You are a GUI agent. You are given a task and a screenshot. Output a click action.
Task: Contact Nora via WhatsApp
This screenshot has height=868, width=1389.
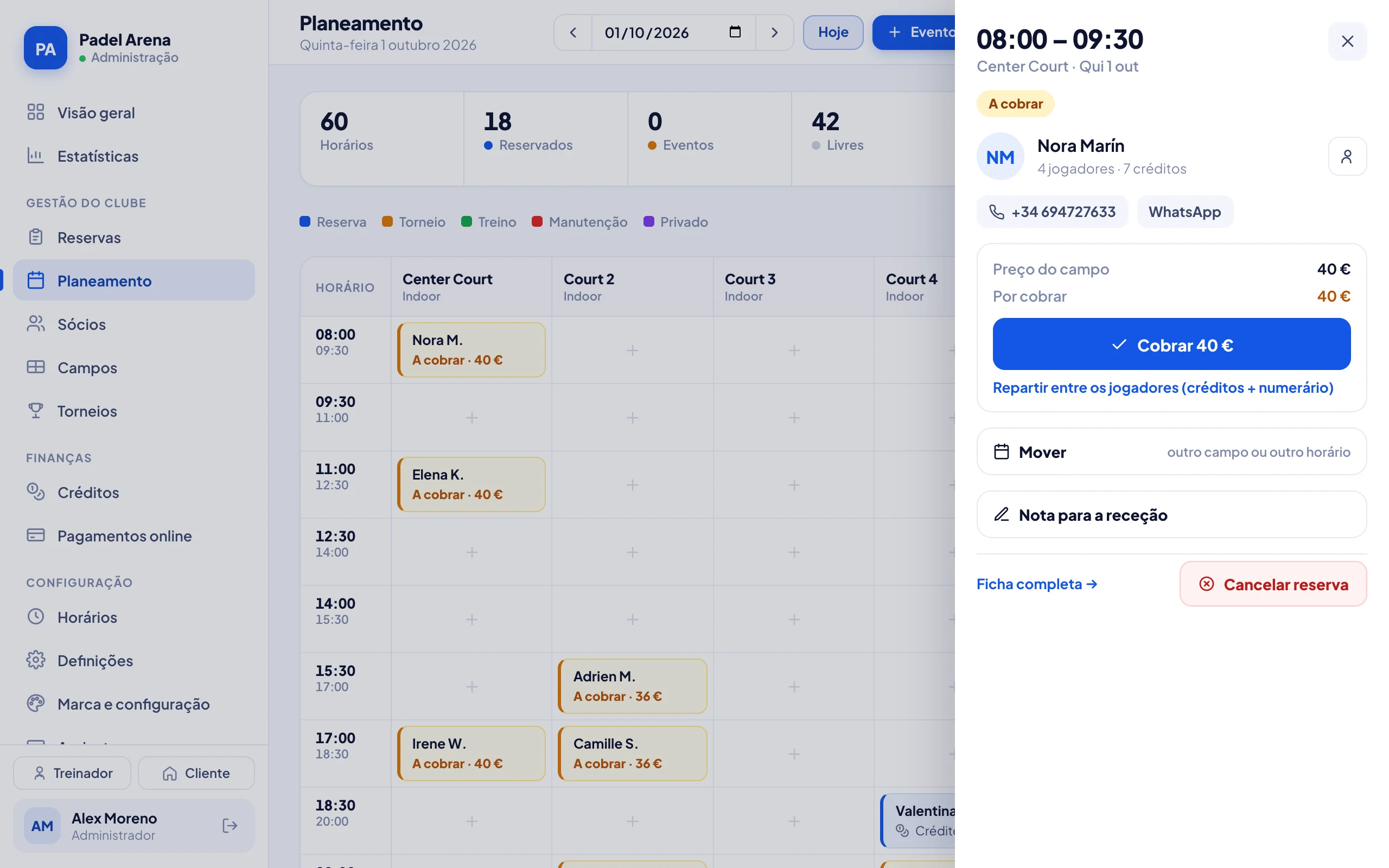(1184, 212)
